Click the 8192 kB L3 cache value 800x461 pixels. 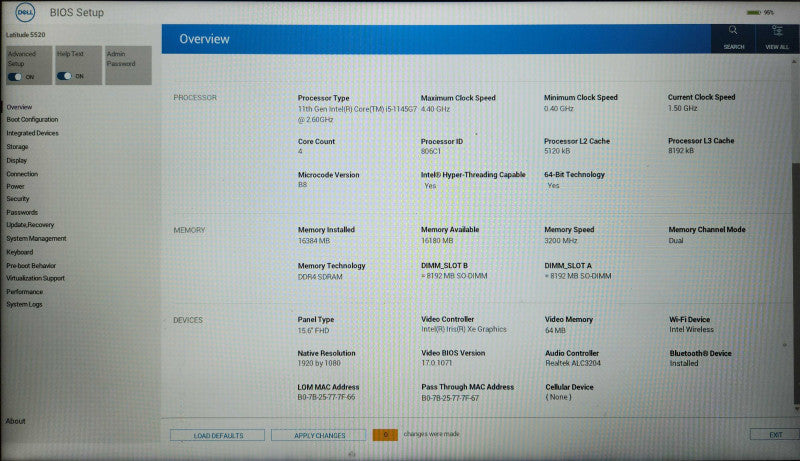681,150
